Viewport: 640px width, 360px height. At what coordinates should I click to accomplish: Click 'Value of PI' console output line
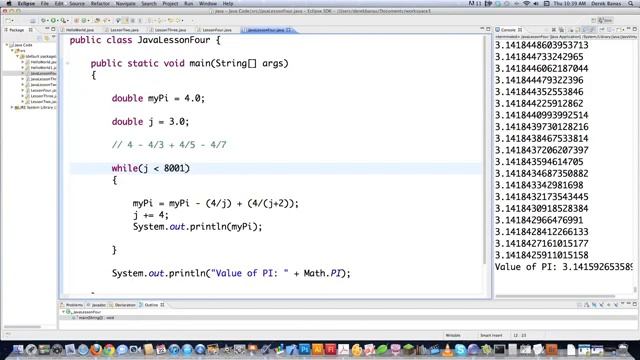[563, 267]
